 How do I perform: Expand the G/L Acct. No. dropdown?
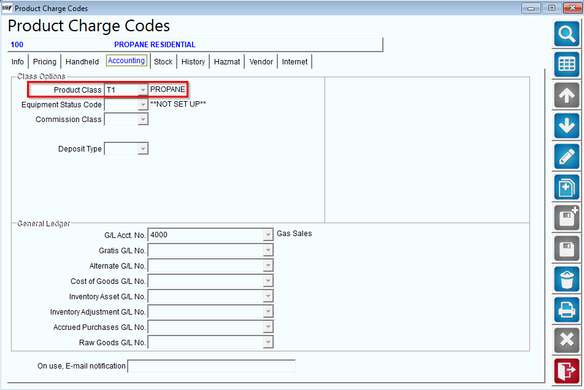(x=268, y=235)
